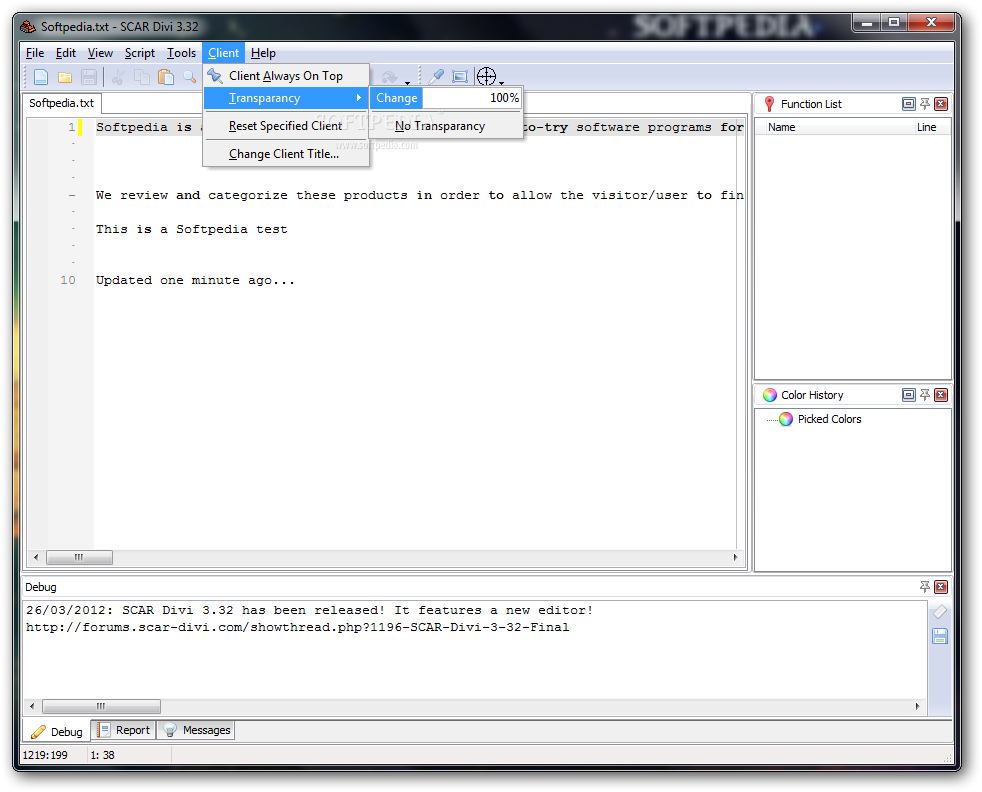
Task: Open the Tools menu
Action: [x=181, y=53]
